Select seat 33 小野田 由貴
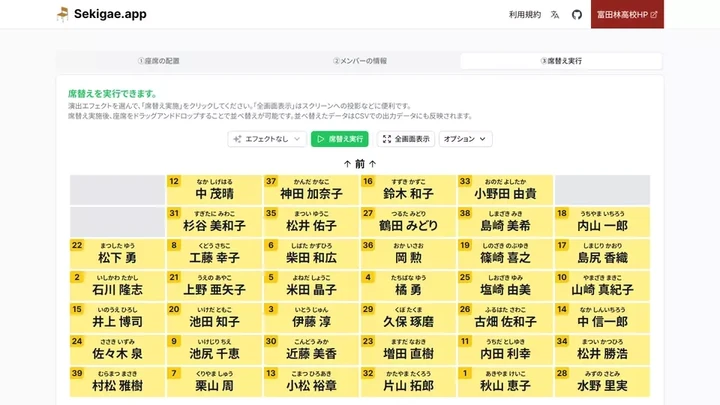Screen dimensions: 720x405 pyautogui.click(x=505, y=190)
